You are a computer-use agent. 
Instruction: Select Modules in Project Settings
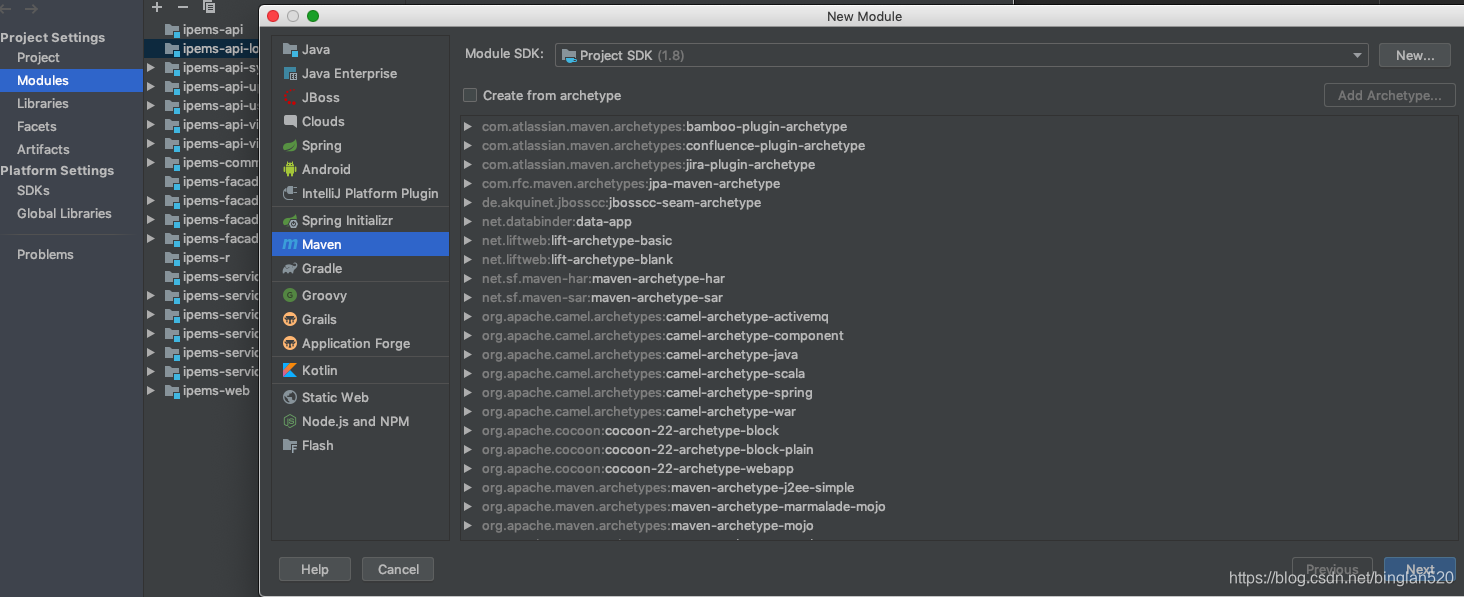[71, 80]
